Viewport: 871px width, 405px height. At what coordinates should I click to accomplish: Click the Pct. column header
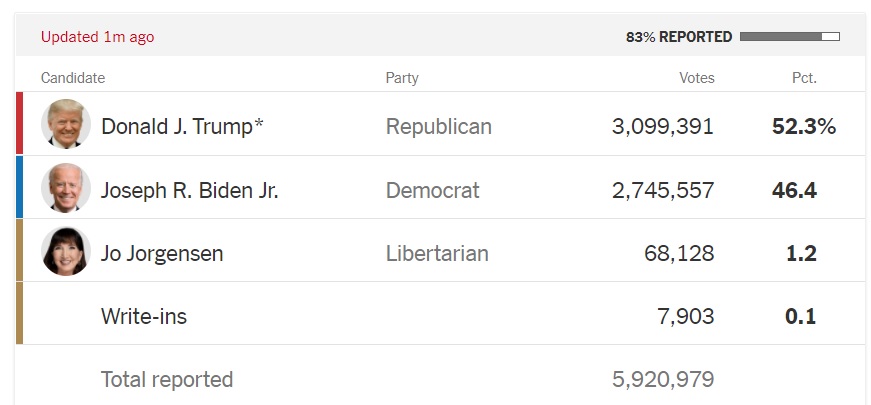[803, 78]
